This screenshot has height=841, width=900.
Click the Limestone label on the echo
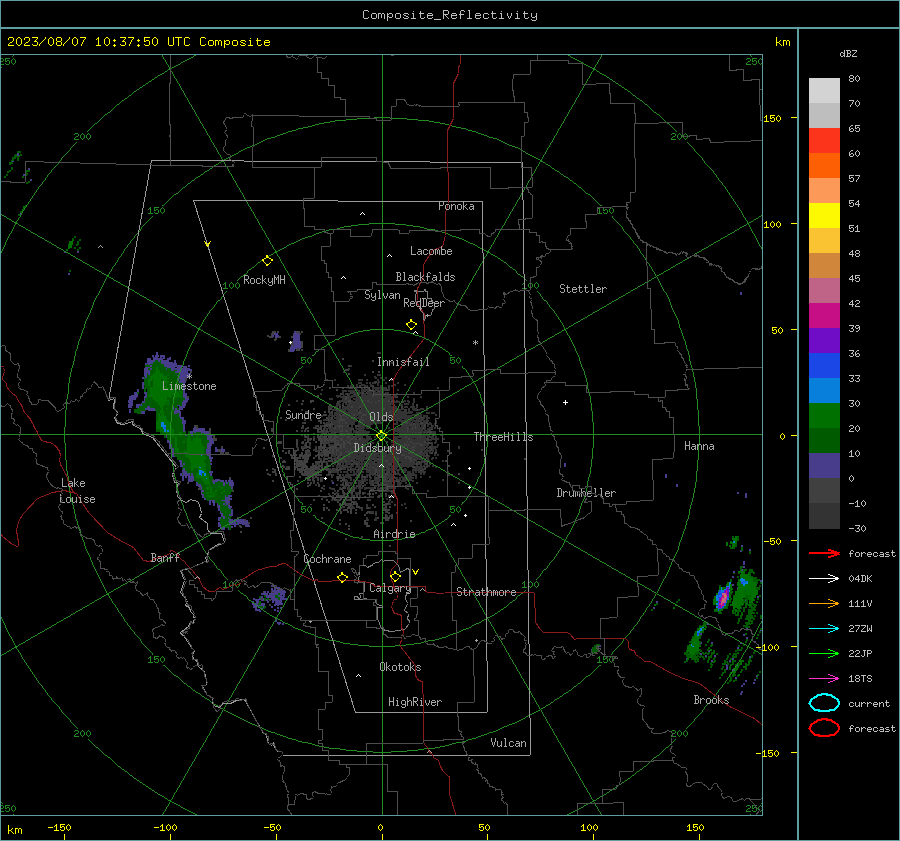coord(189,386)
